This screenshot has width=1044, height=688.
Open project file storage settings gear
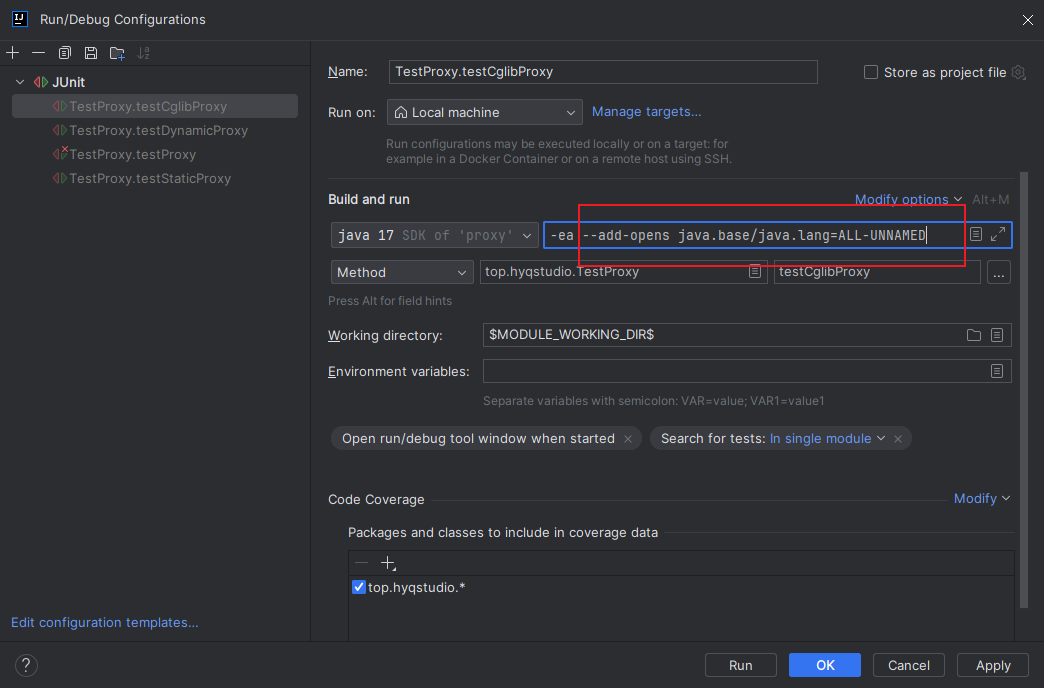tap(1018, 72)
